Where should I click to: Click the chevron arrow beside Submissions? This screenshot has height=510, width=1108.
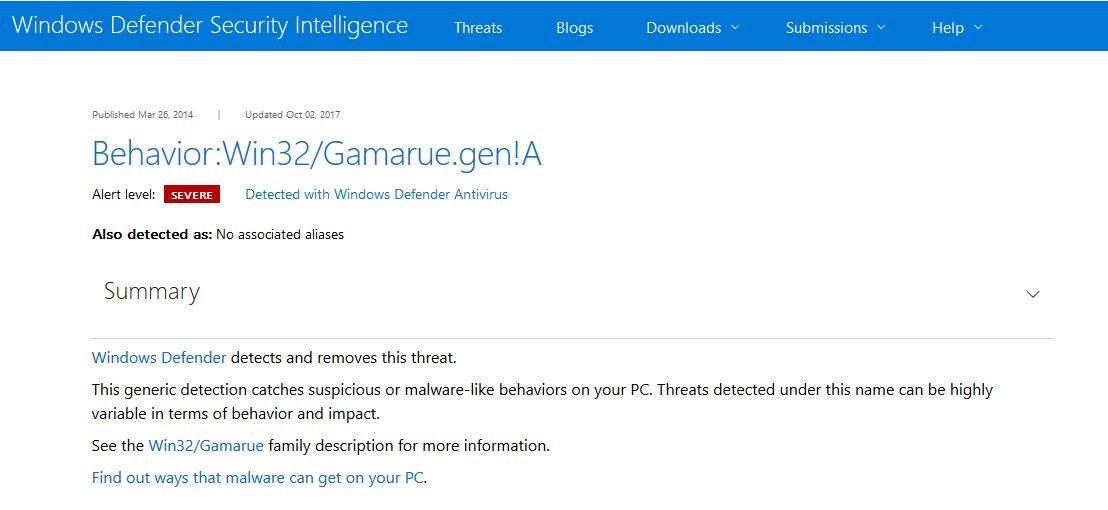881,27
